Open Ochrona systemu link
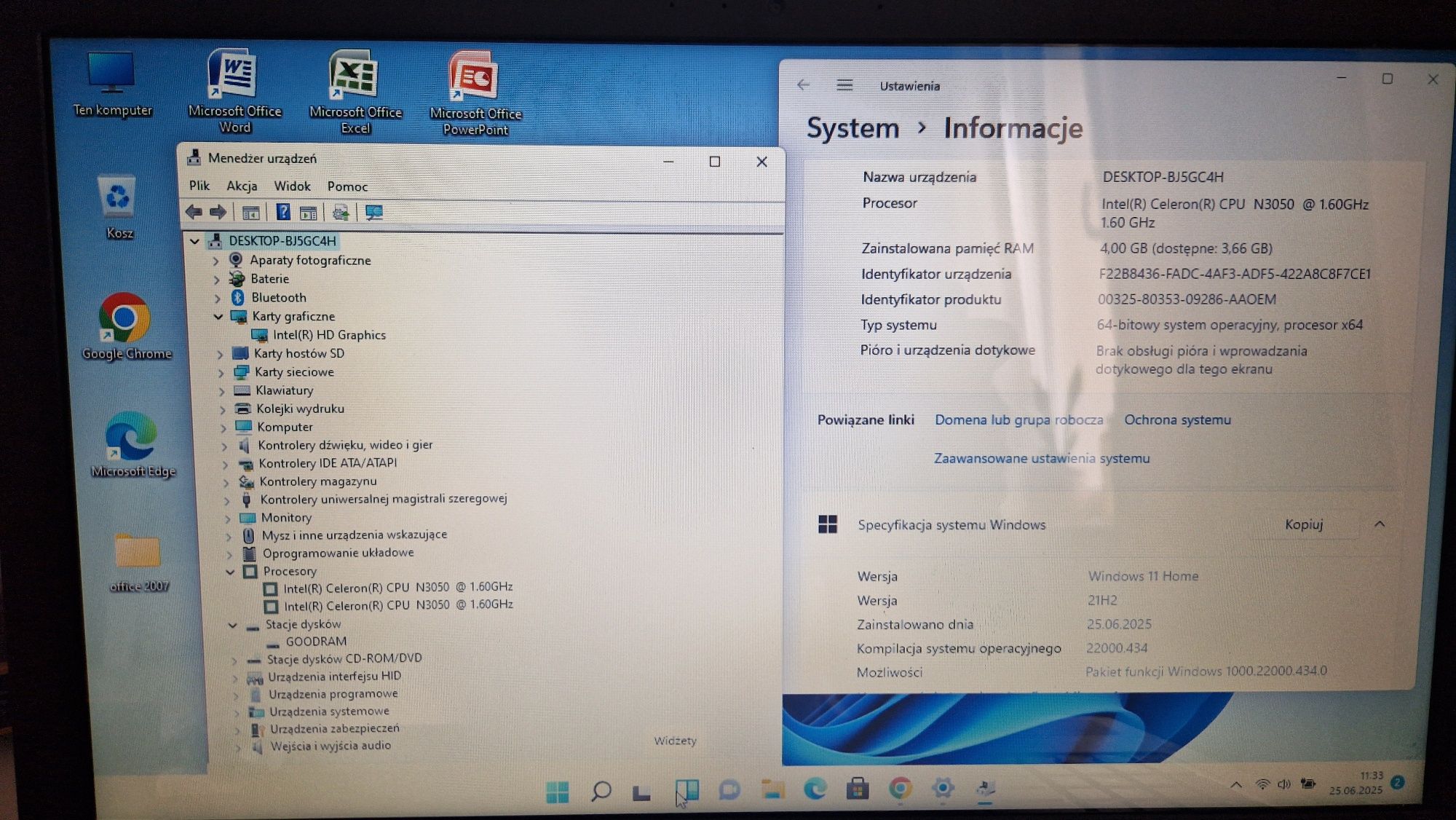The image size is (1456, 820). [x=1177, y=419]
